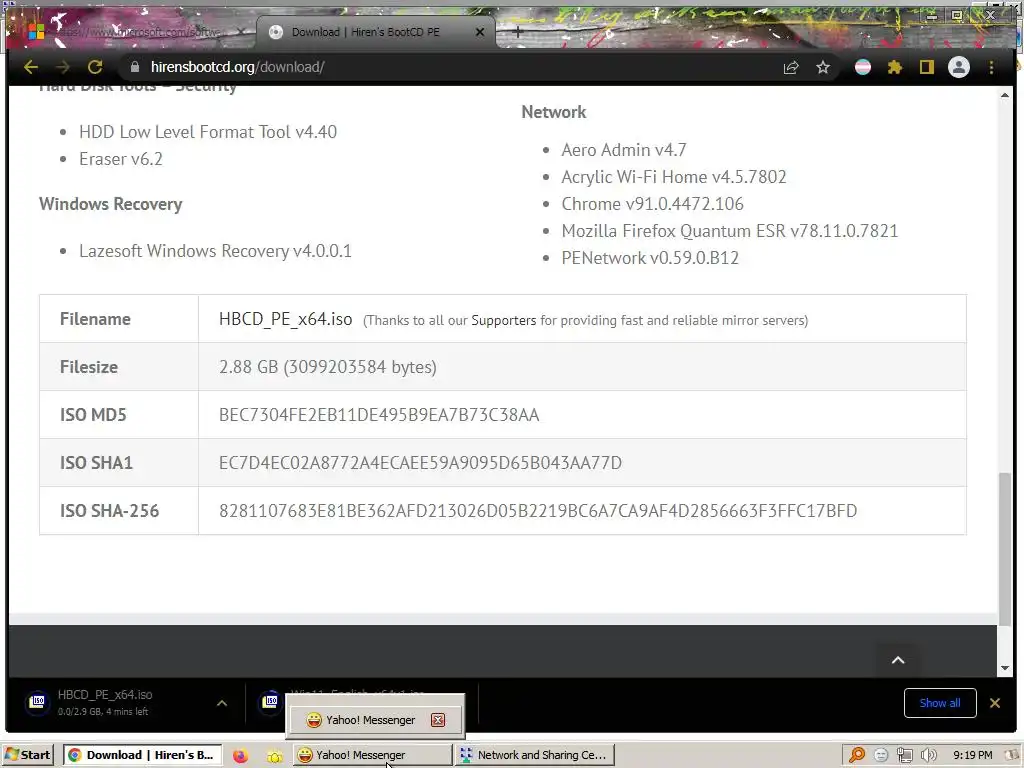Image resolution: width=1024 pixels, height=768 pixels.
Task: Bookmark this page with the star icon
Action: pos(823,67)
